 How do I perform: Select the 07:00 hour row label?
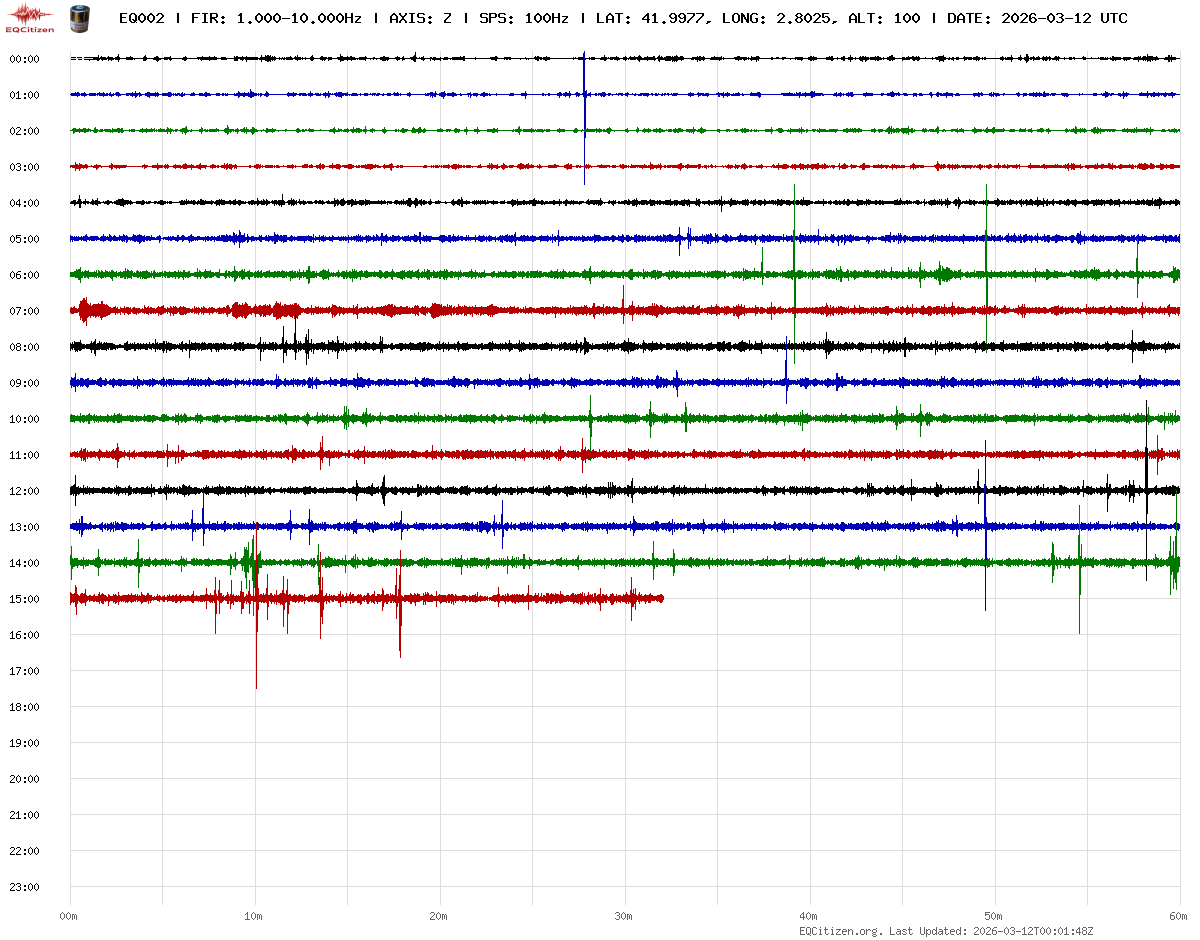point(24,311)
